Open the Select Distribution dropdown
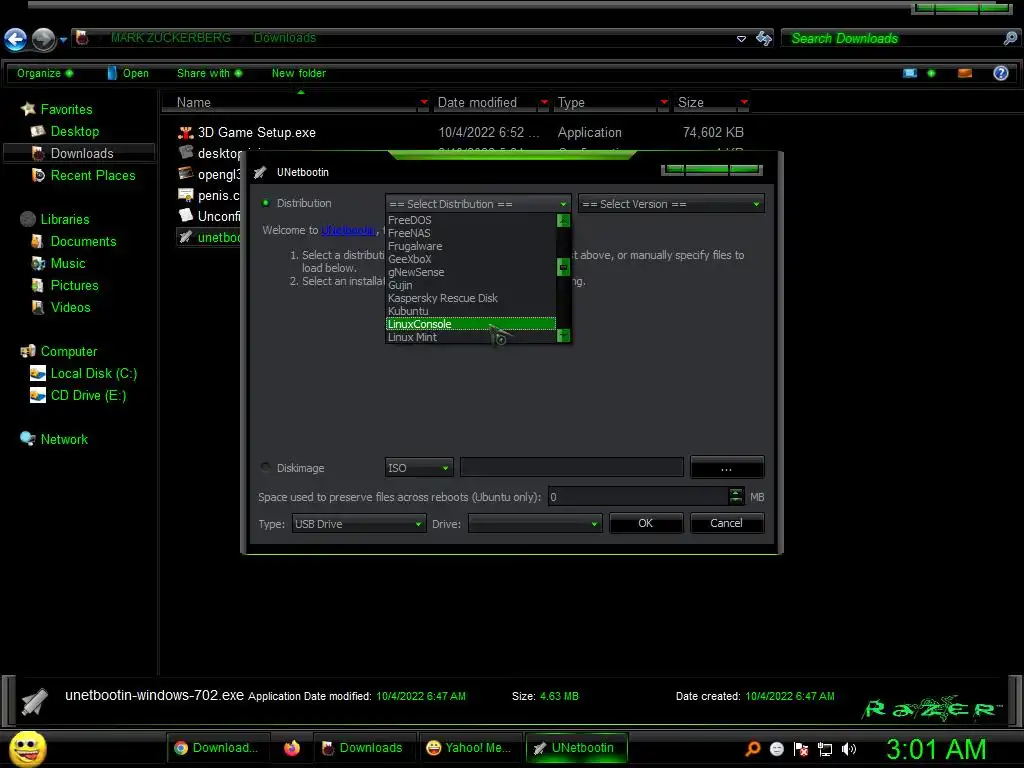Image resolution: width=1024 pixels, height=768 pixels. coord(478,204)
